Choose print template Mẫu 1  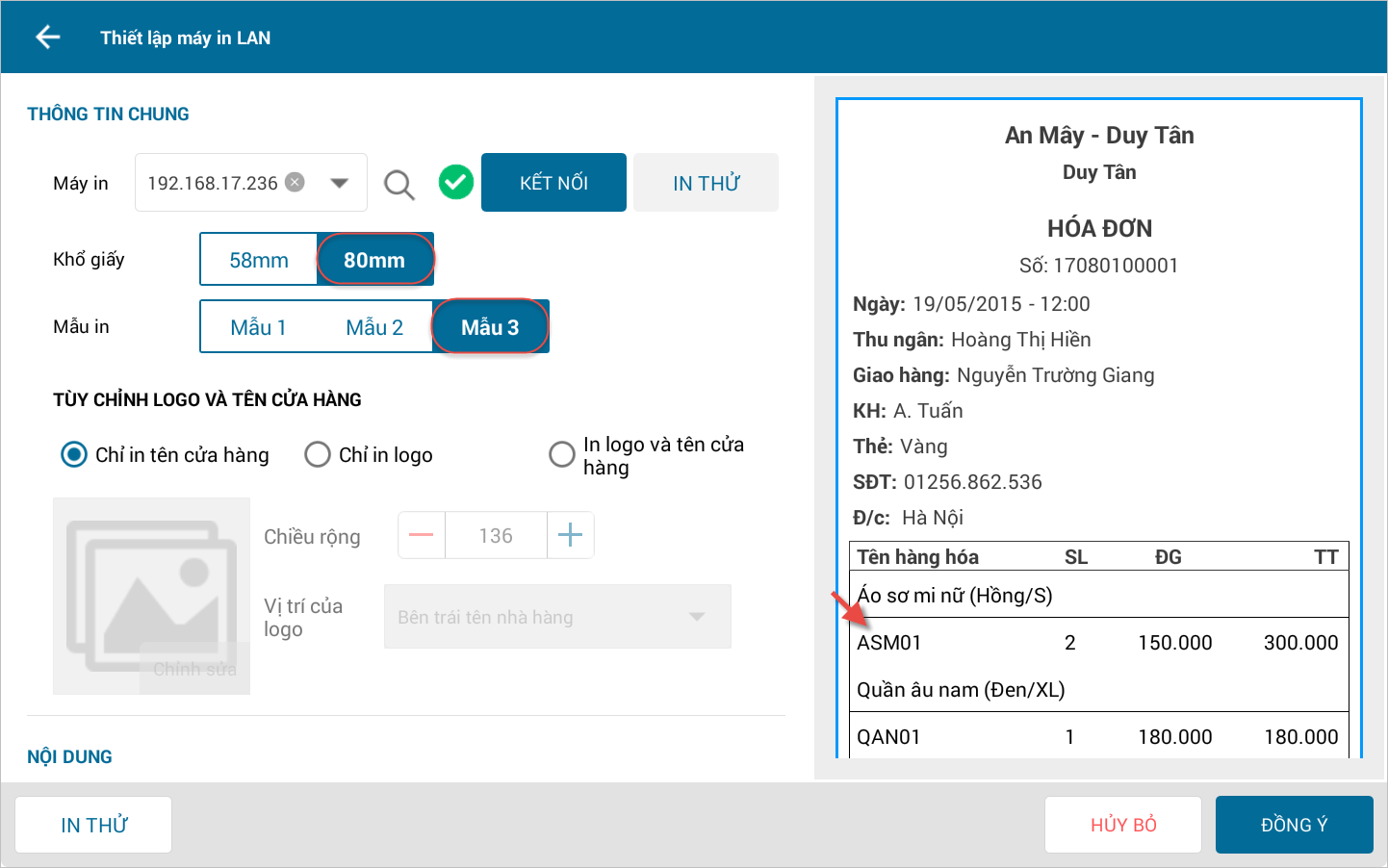pos(258,327)
